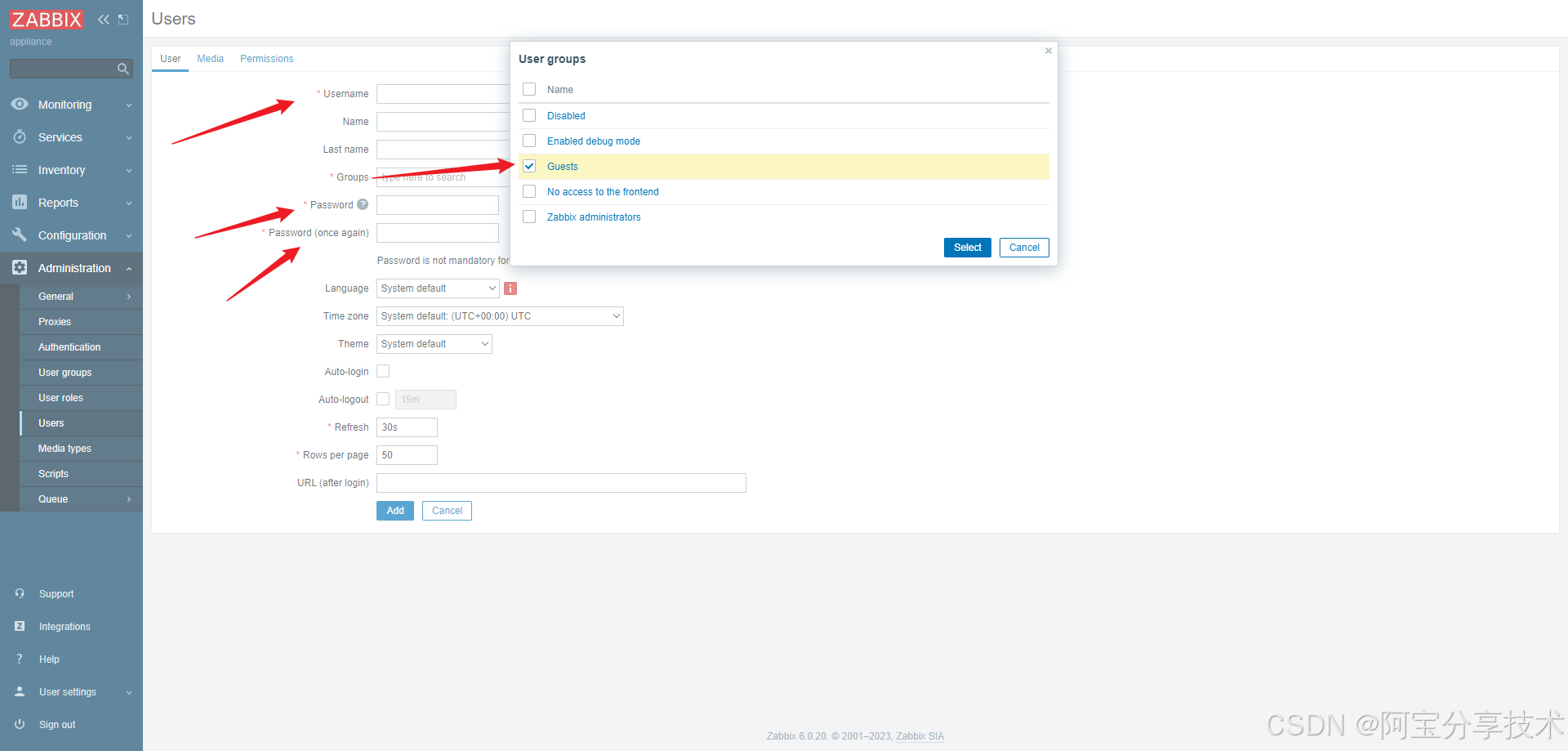Click the Monitoring eye icon
The height and width of the screenshot is (751, 1568).
pos(20,104)
